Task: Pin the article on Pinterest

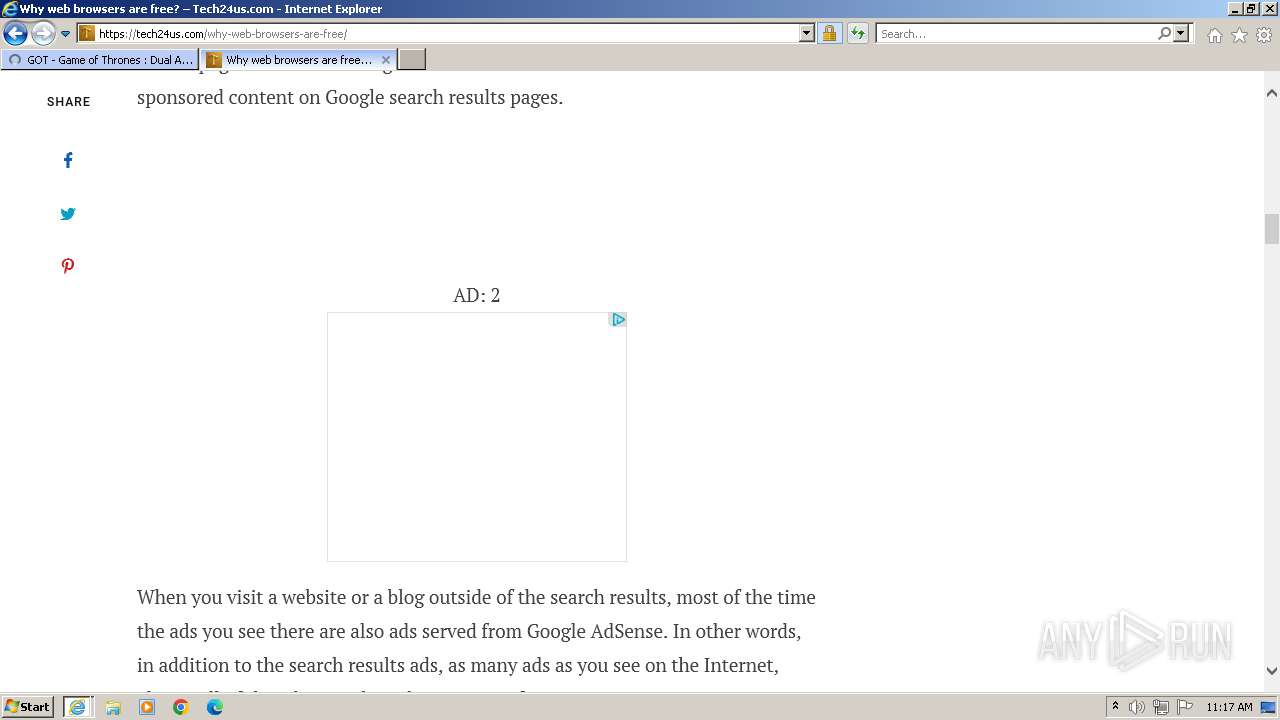Action: (x=68, y=266)
